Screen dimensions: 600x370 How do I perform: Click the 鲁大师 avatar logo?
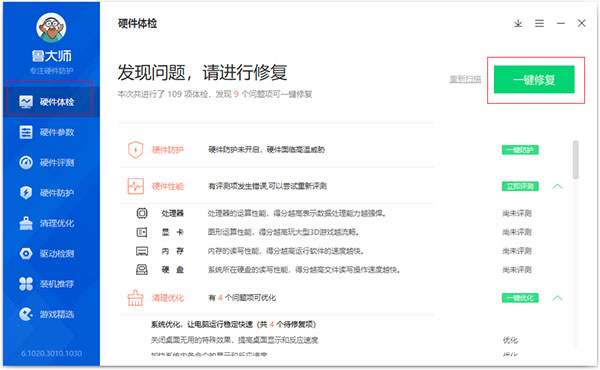51,27
